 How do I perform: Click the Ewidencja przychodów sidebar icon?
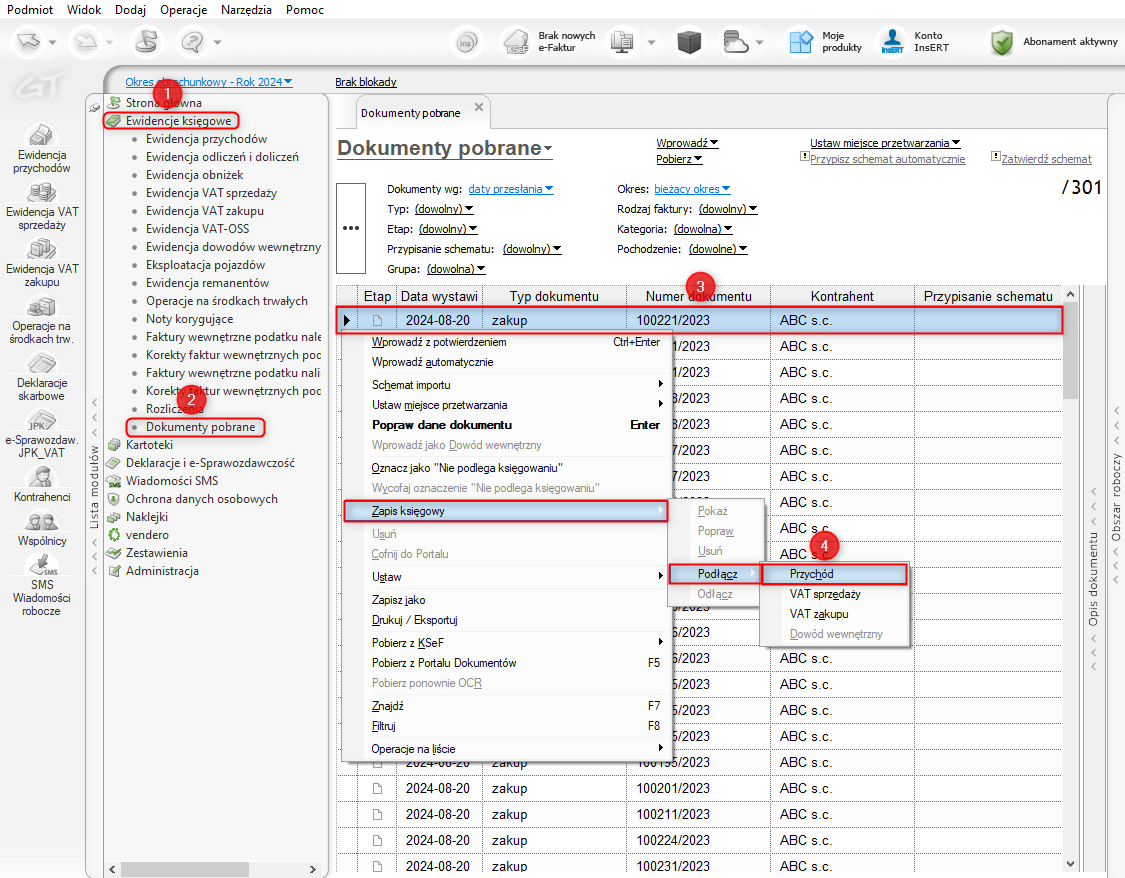pos(41,136)
